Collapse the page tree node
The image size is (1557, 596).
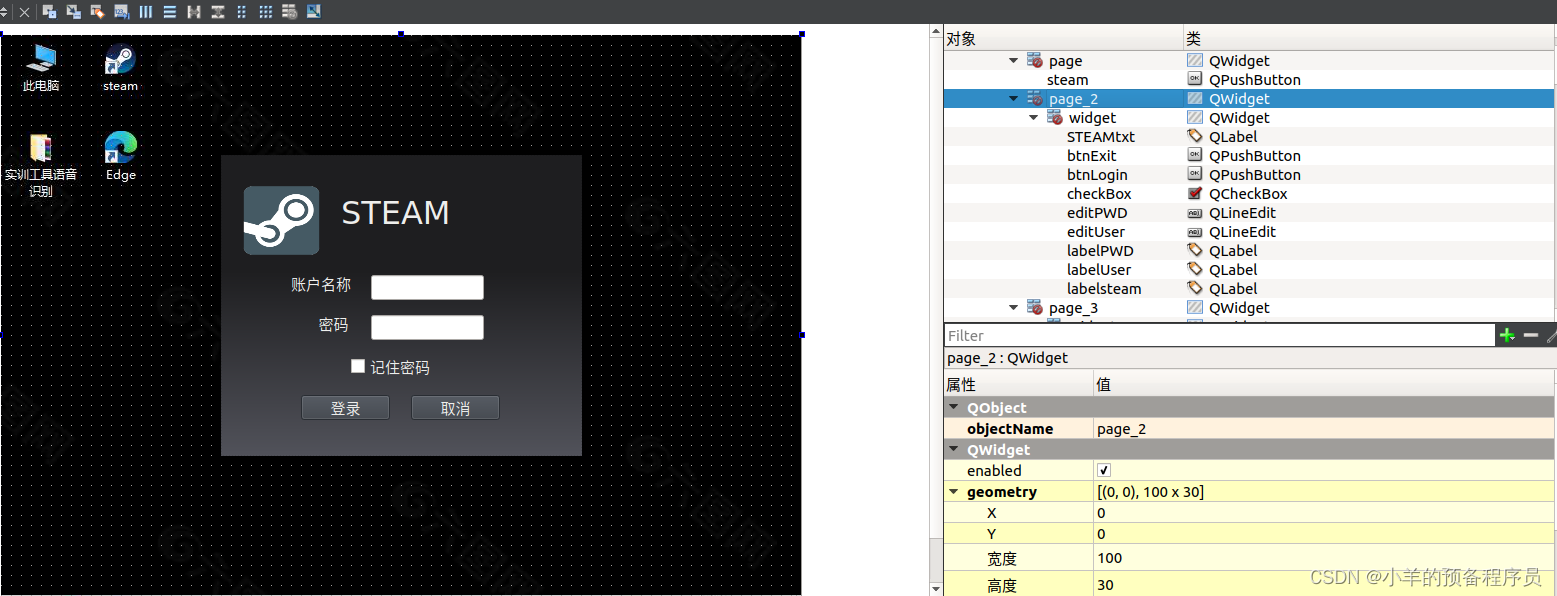pos(1013,61)
